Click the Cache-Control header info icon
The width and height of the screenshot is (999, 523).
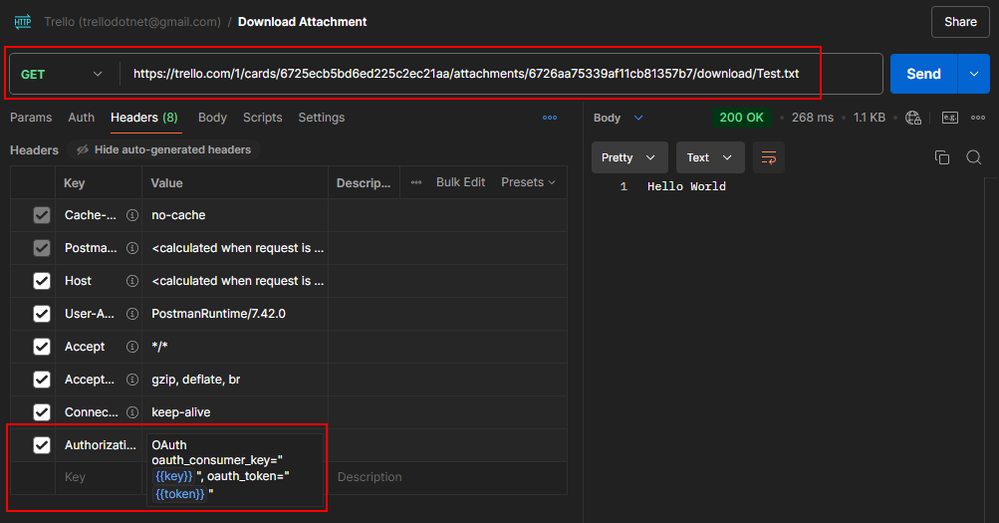[132, 215]
